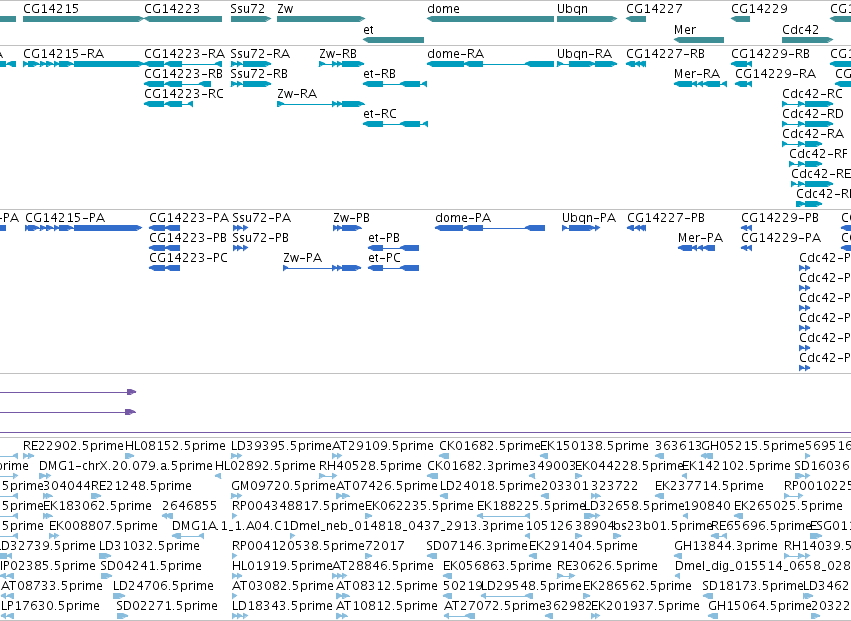Click EST RE22902.5prime label
The height and width of the screenshot is (621, 851).
coord(73,446)
